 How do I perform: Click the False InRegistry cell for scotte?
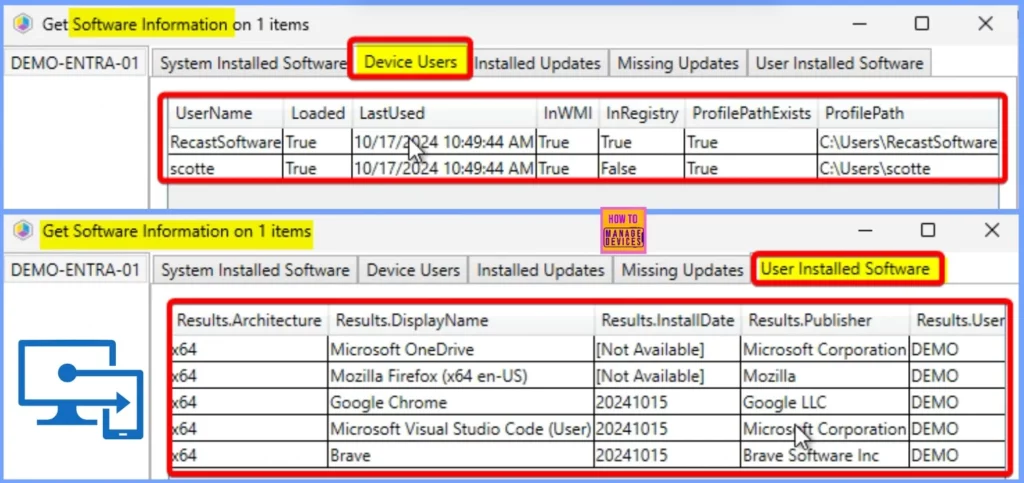[641, 168]
